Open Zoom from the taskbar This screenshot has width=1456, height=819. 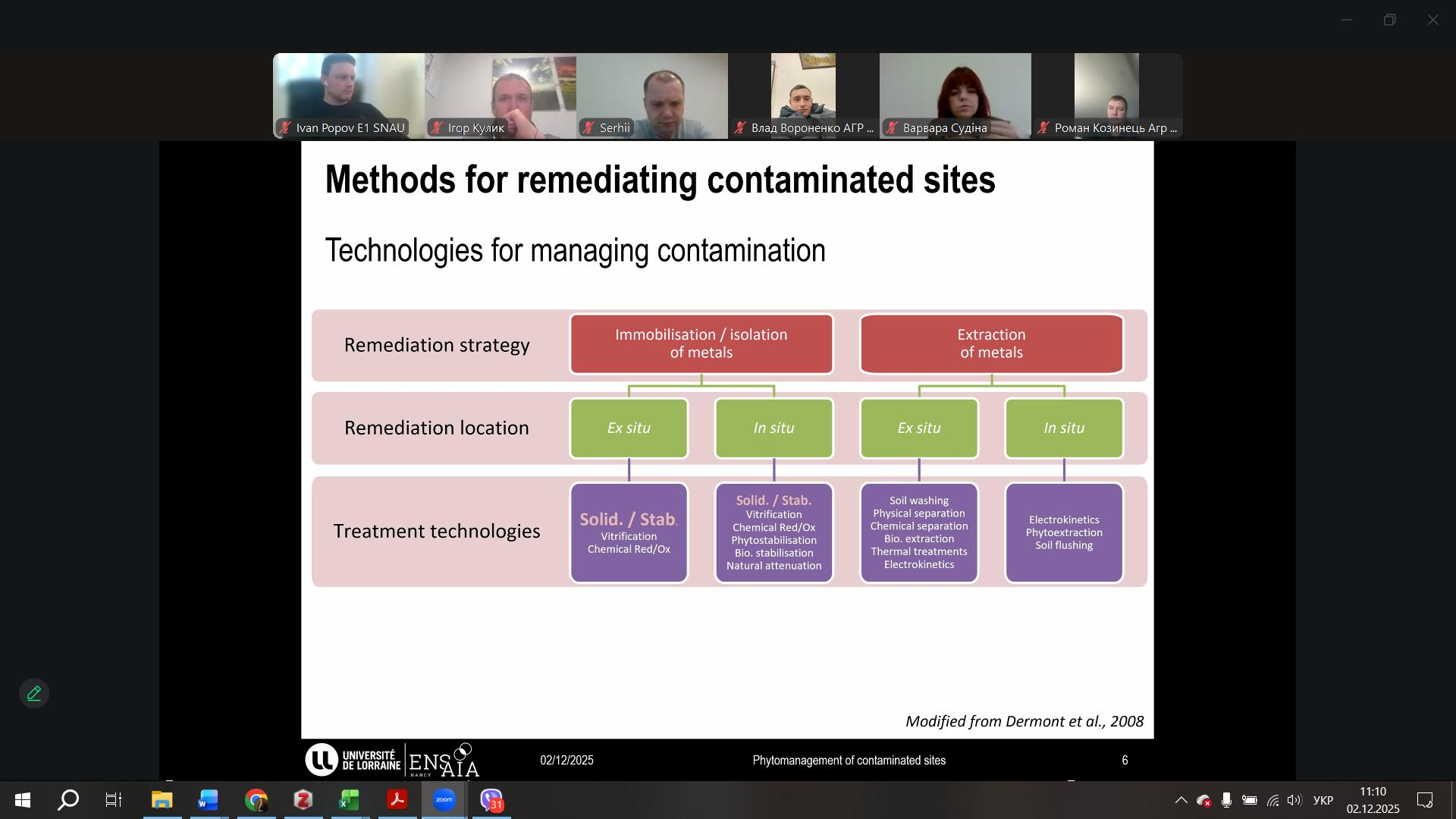(444, 800)
